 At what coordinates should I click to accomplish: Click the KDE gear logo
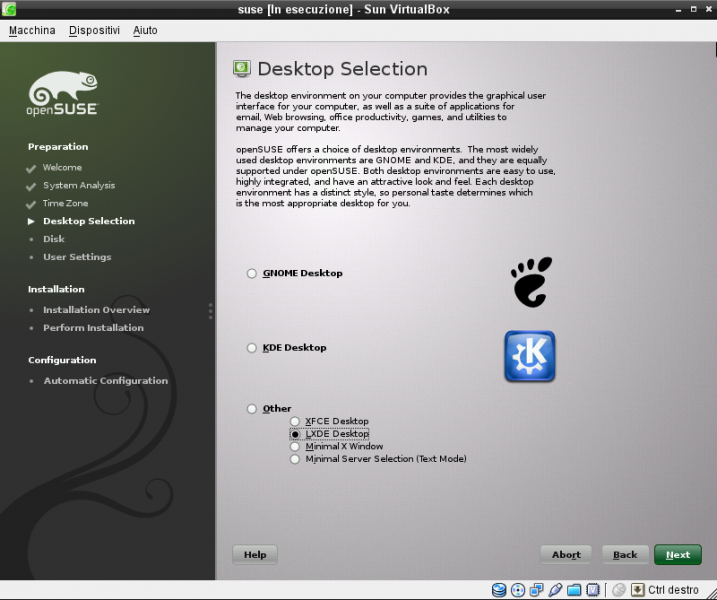[x=530, y=356]
